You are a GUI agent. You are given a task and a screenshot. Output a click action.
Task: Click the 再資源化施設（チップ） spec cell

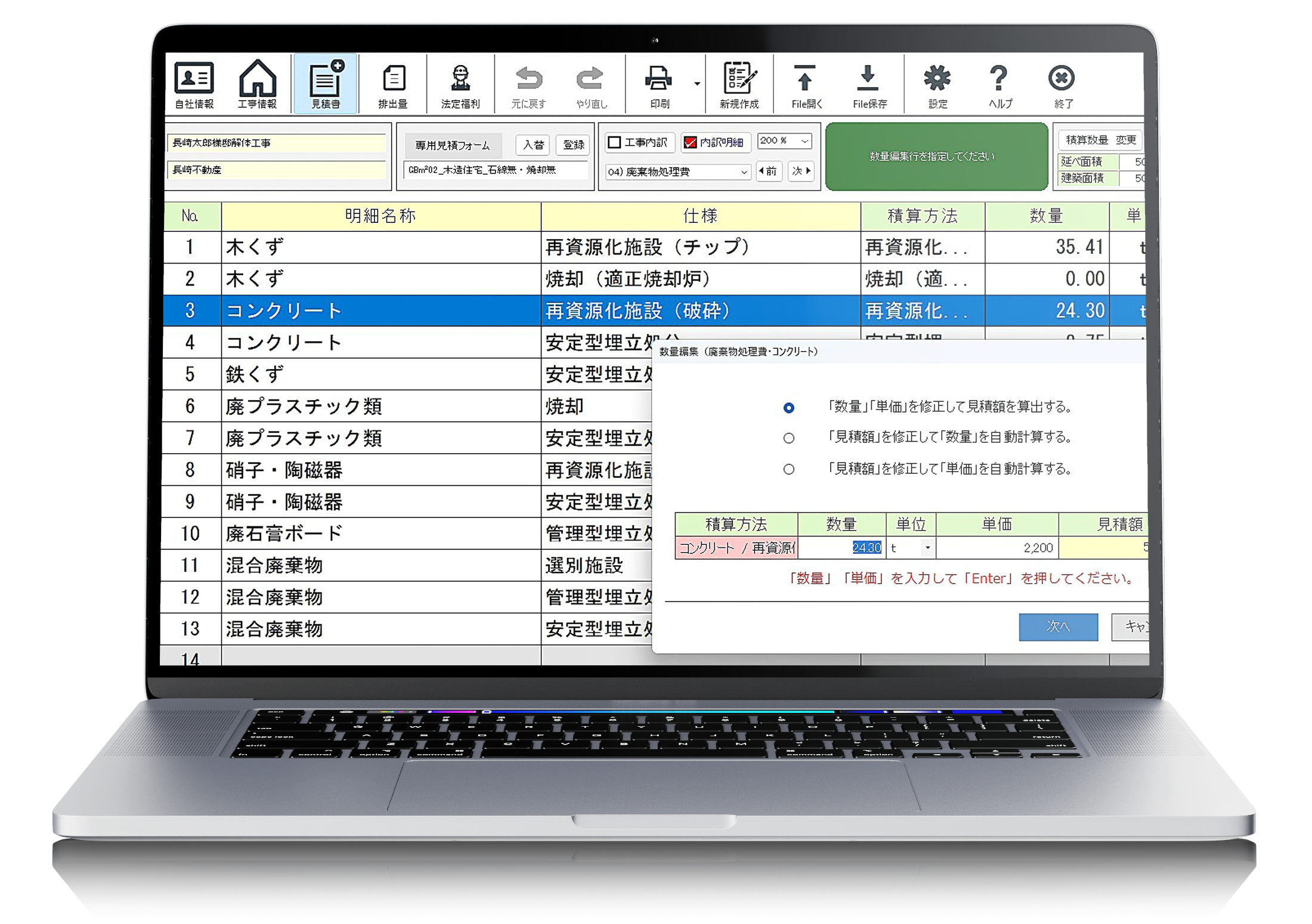tap(700, 247)
